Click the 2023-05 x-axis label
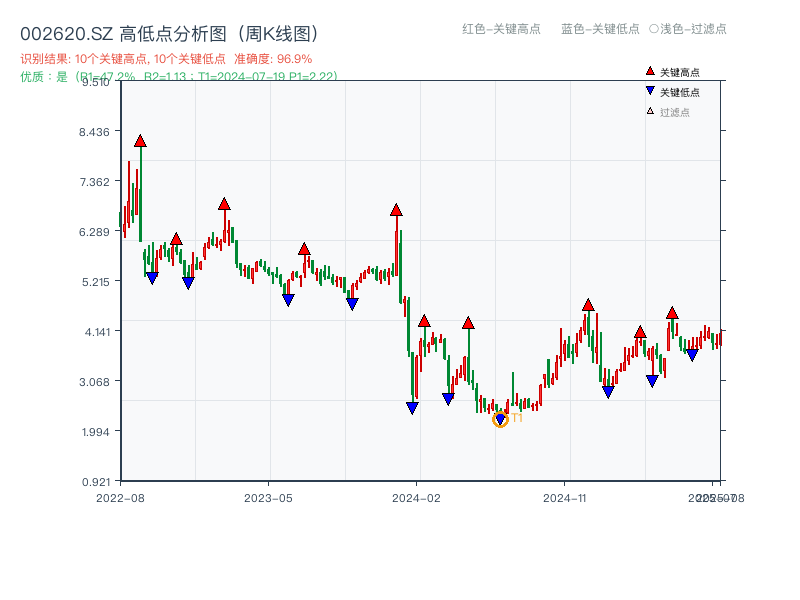This screenshot has height=600, width=800. tap(268, 498)
